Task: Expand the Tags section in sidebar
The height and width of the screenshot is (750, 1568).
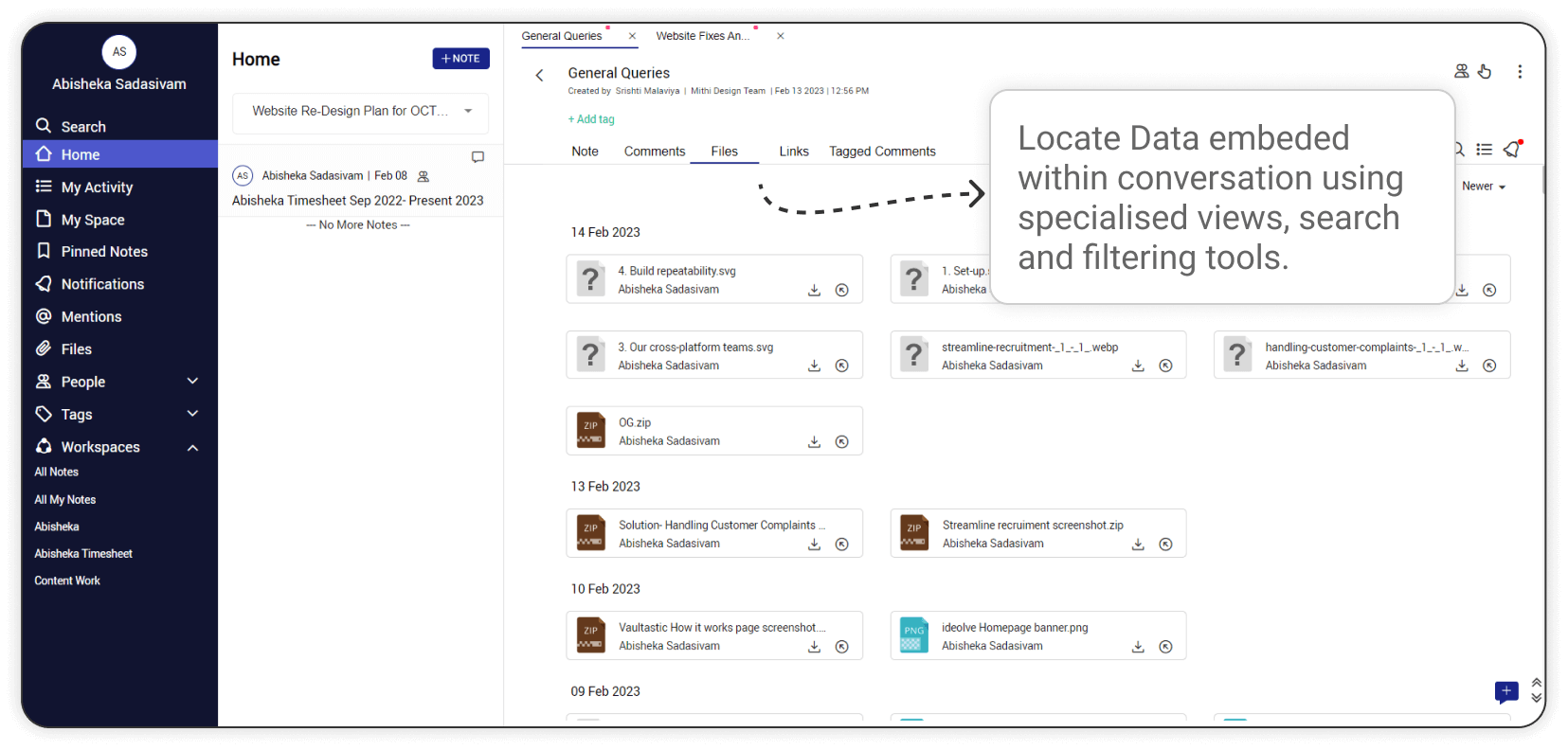Action: (192, 414)
